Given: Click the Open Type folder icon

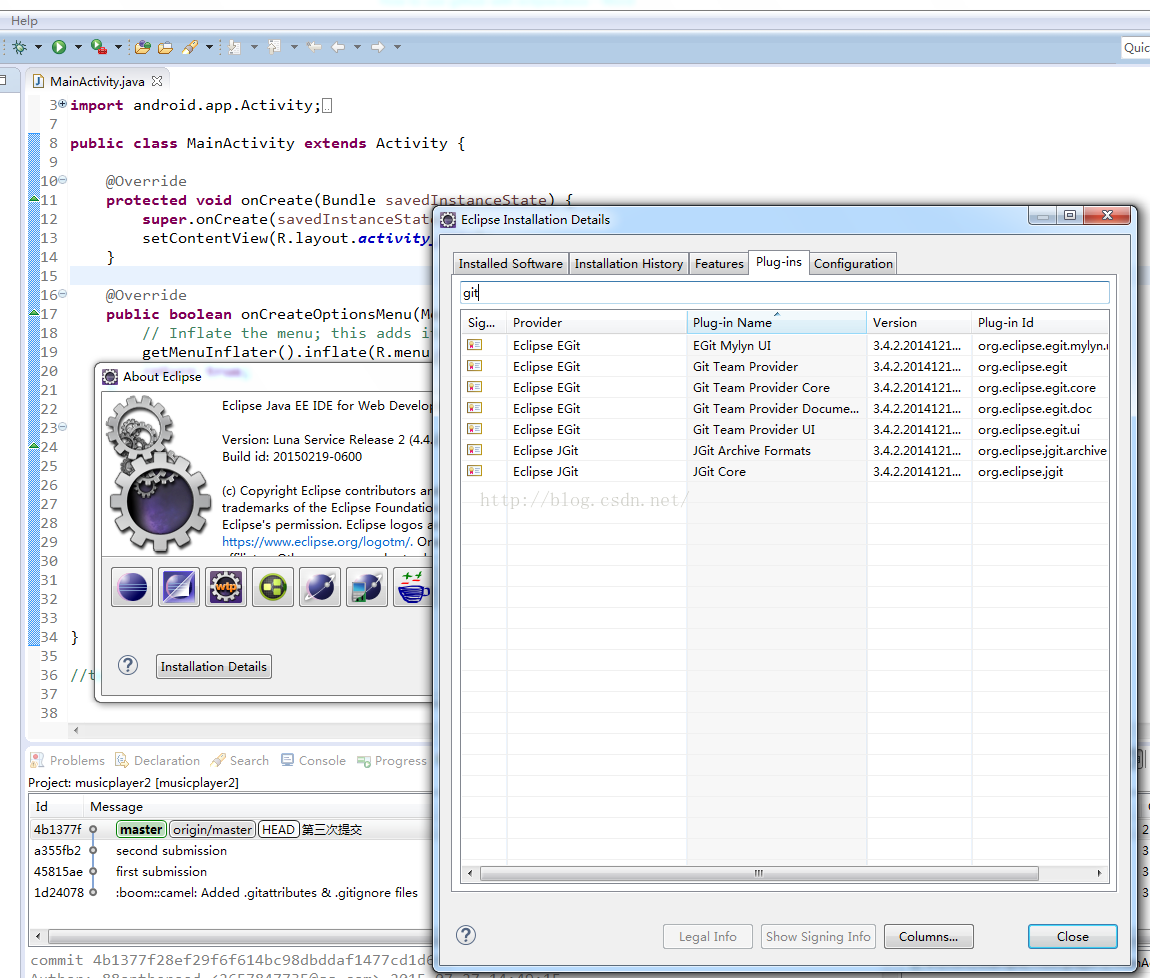Looking at the screenshot, I should pyautogui.click(x=143, y=48).
